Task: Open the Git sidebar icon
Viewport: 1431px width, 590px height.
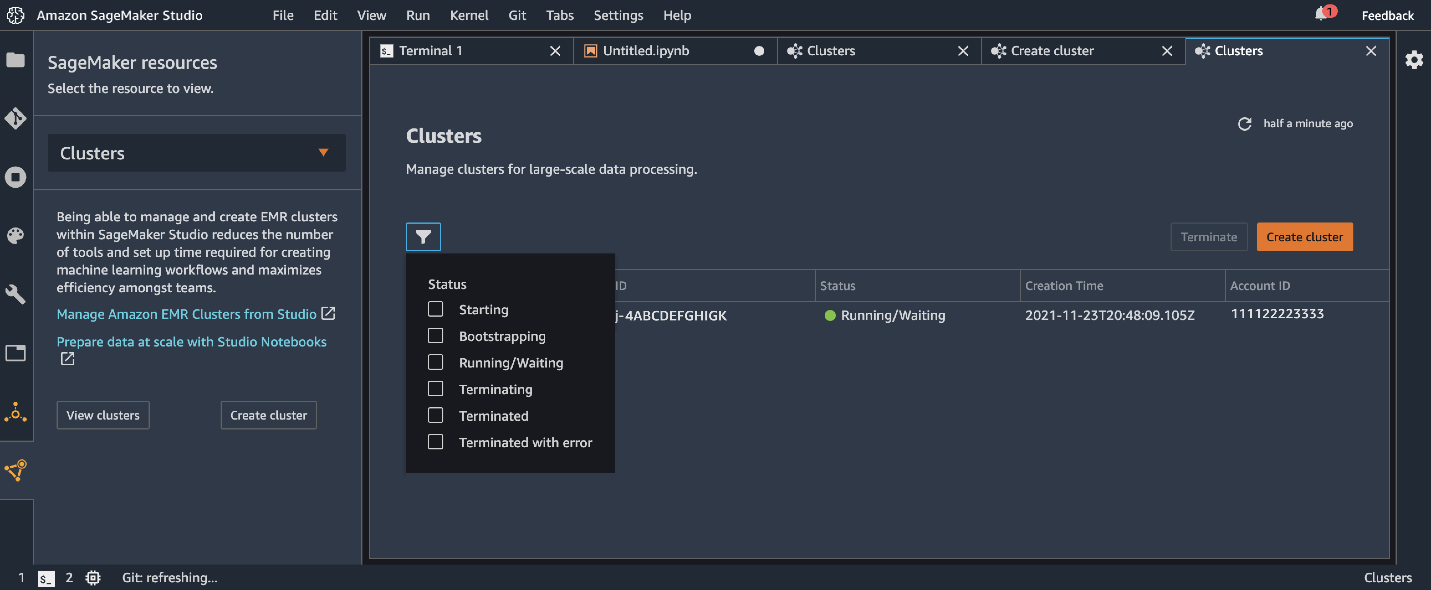Action: (15, 119)
